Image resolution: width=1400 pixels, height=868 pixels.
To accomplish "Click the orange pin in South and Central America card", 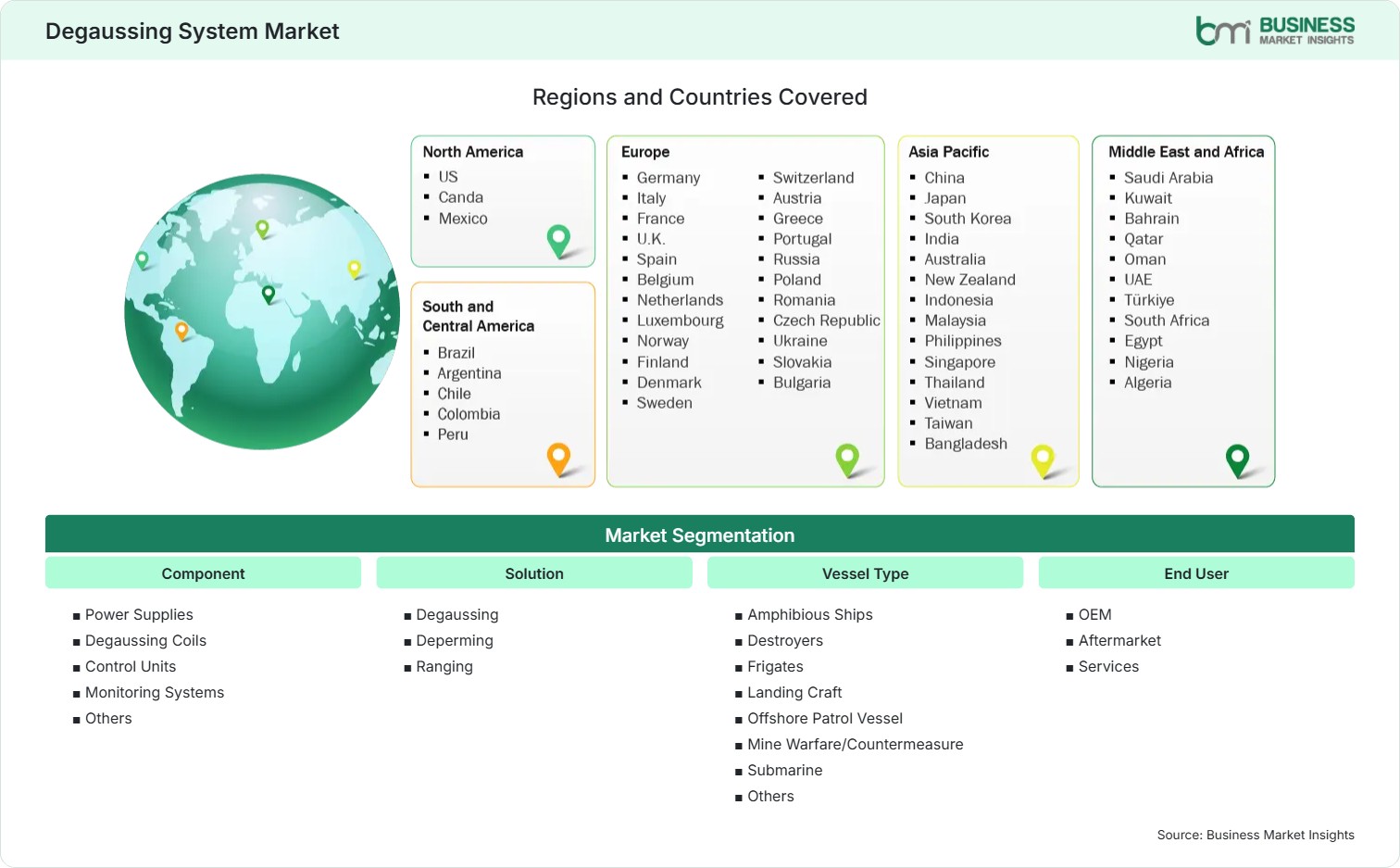I will point(558,459).
